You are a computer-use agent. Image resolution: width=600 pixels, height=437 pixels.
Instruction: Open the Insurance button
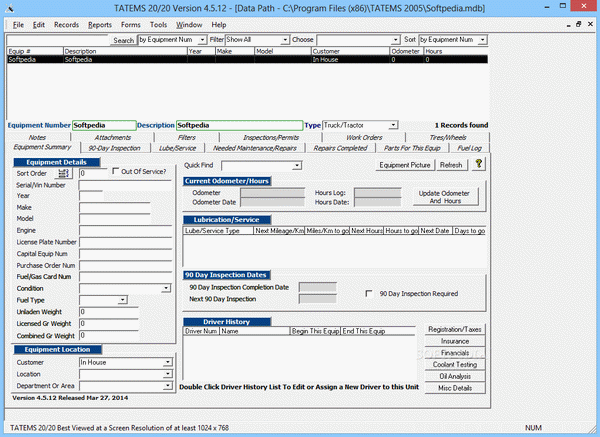(x=455, y=341)
